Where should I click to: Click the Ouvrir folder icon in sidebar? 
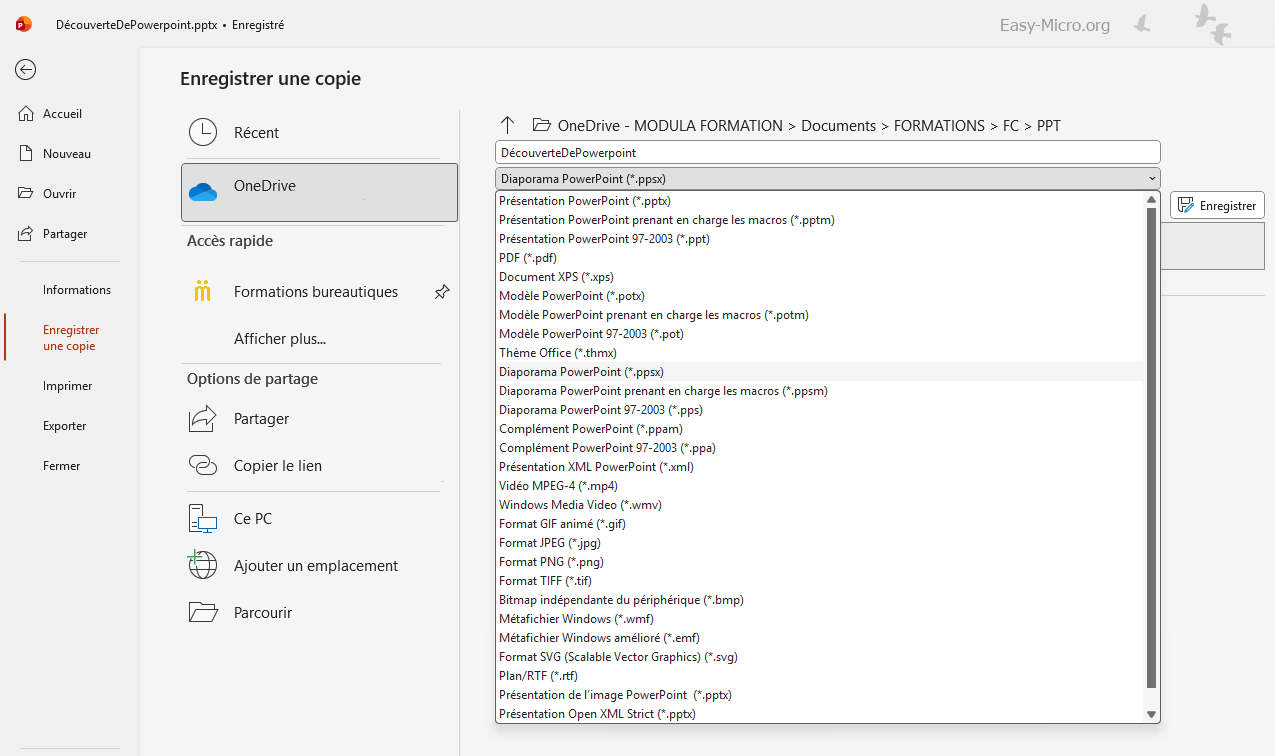(27, 194)
